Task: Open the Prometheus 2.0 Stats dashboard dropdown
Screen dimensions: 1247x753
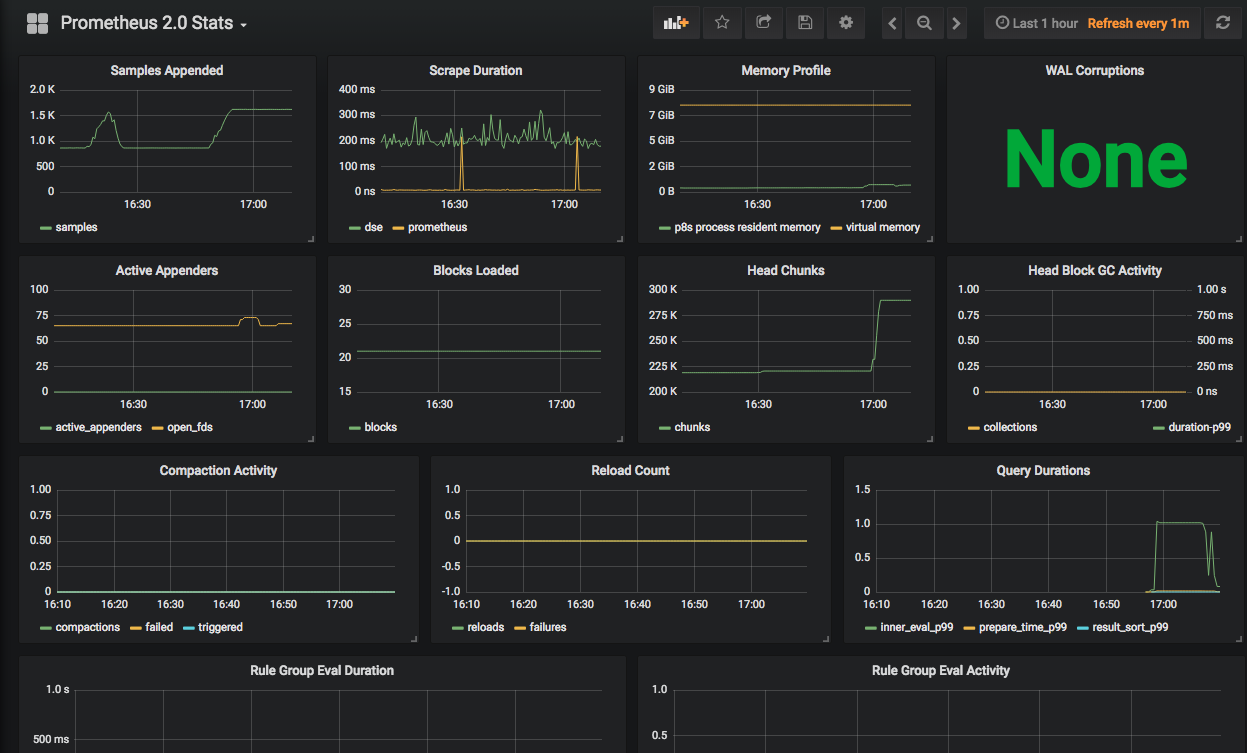Action: tap(154, 23)
